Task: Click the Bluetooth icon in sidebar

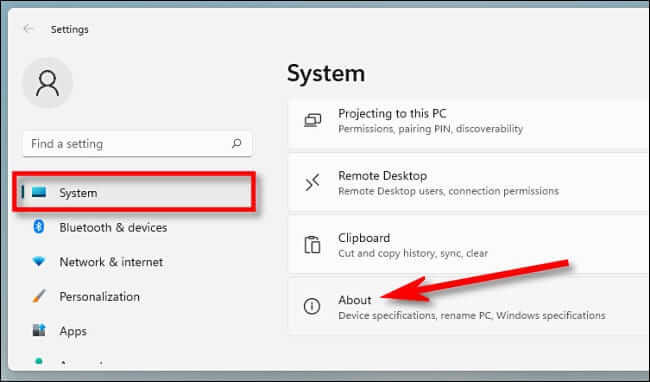Action: 39,227
